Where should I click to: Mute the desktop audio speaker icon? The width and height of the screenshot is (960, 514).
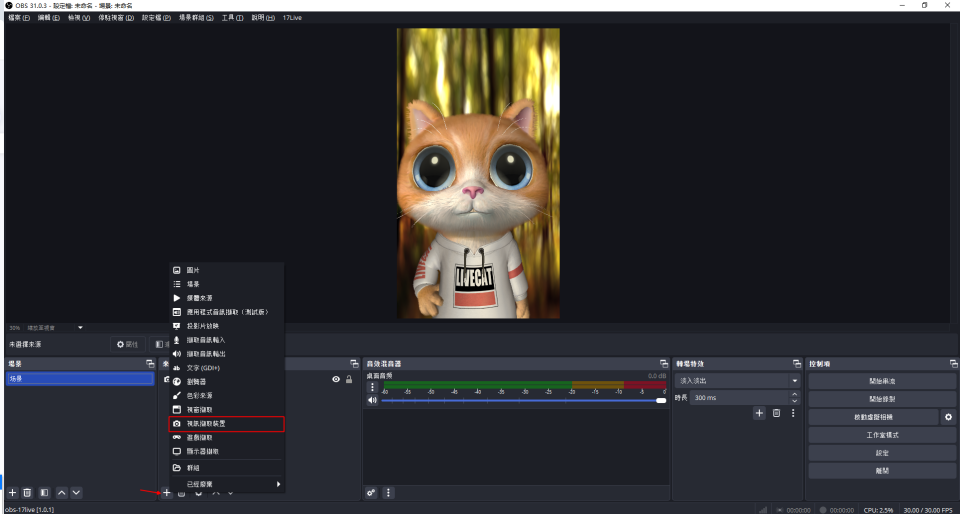coord(372,400)
